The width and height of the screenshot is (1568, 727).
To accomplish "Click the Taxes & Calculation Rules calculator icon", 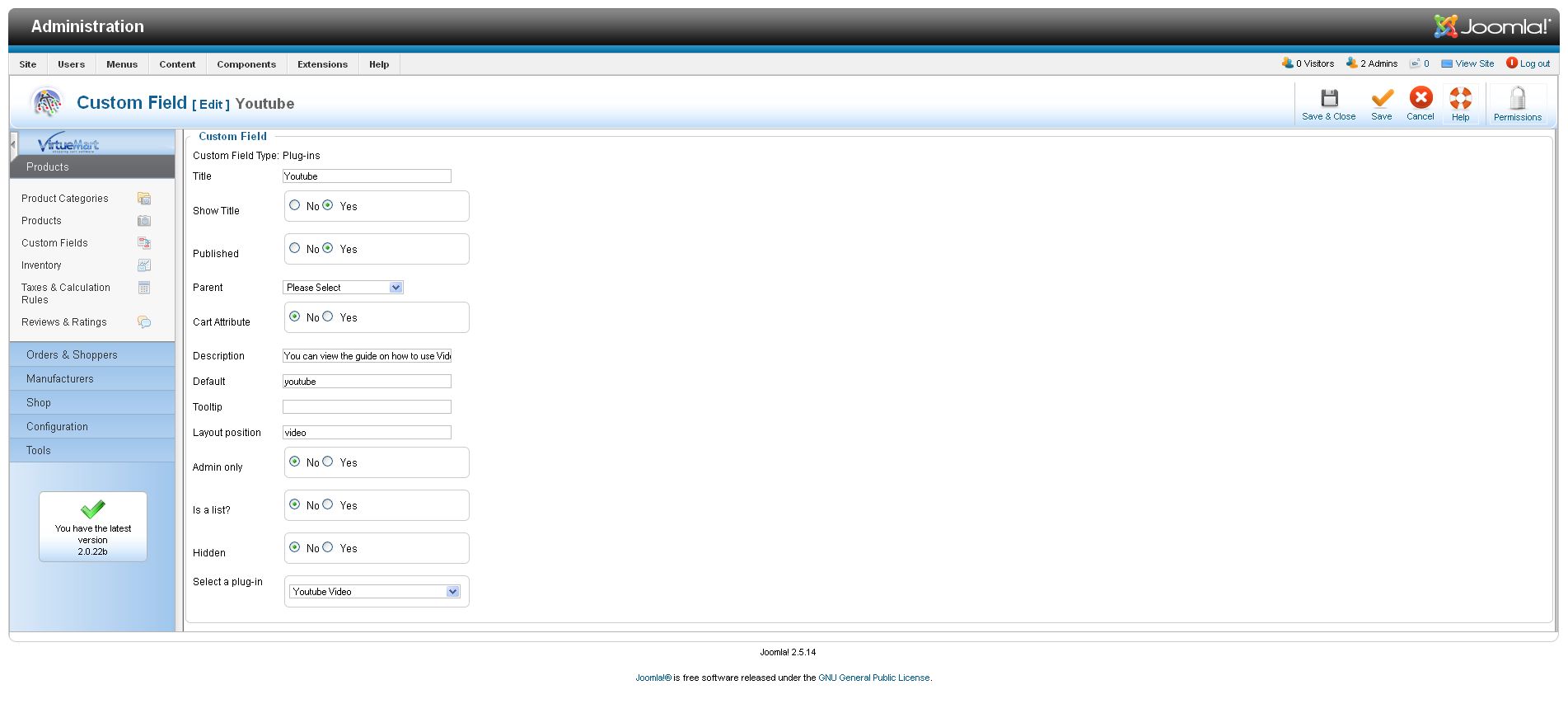I will coord(144,288).
